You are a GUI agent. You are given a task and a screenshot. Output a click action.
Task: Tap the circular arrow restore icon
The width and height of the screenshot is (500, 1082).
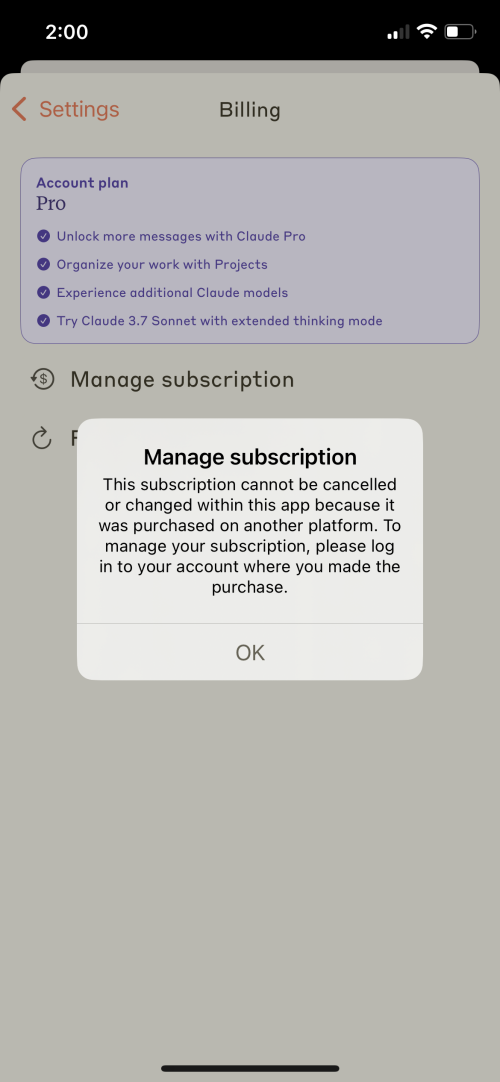(42, 438)
